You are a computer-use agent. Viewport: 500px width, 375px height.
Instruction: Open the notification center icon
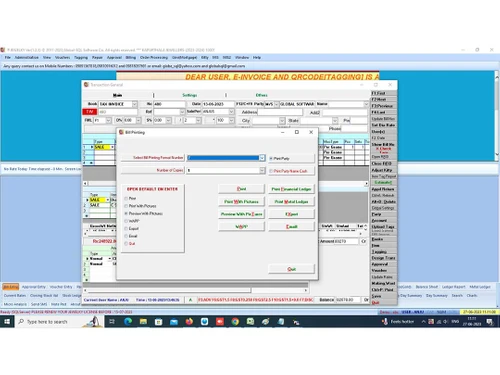coord(490,322)
